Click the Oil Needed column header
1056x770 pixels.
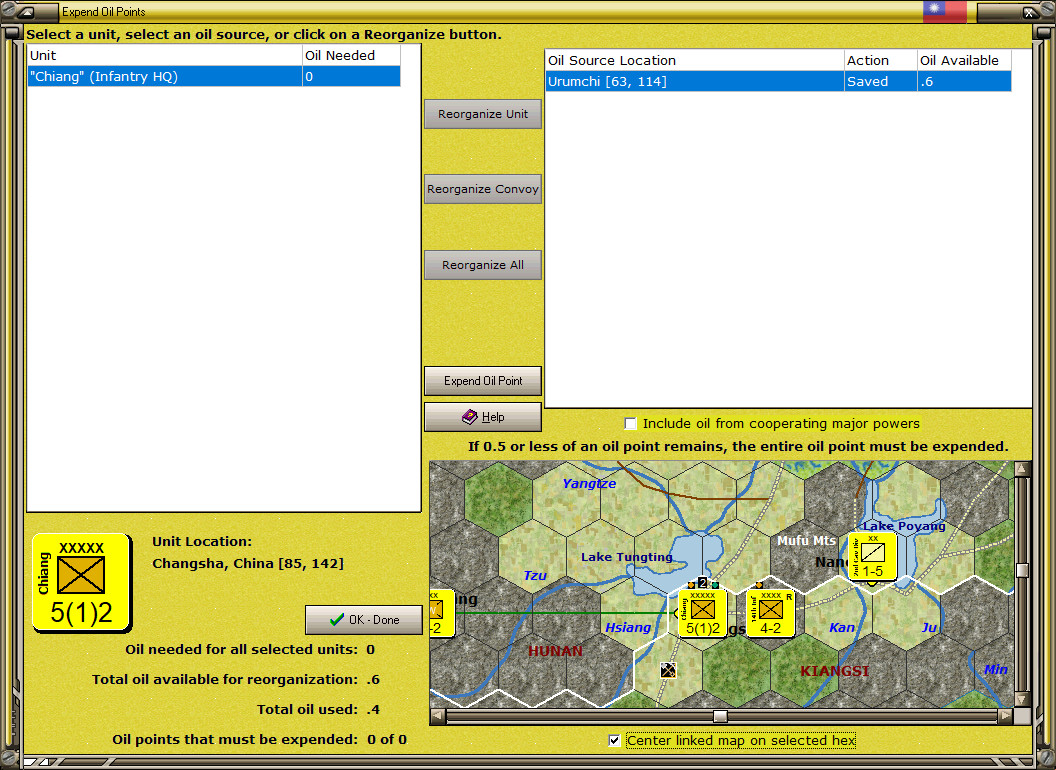point(351,55)
